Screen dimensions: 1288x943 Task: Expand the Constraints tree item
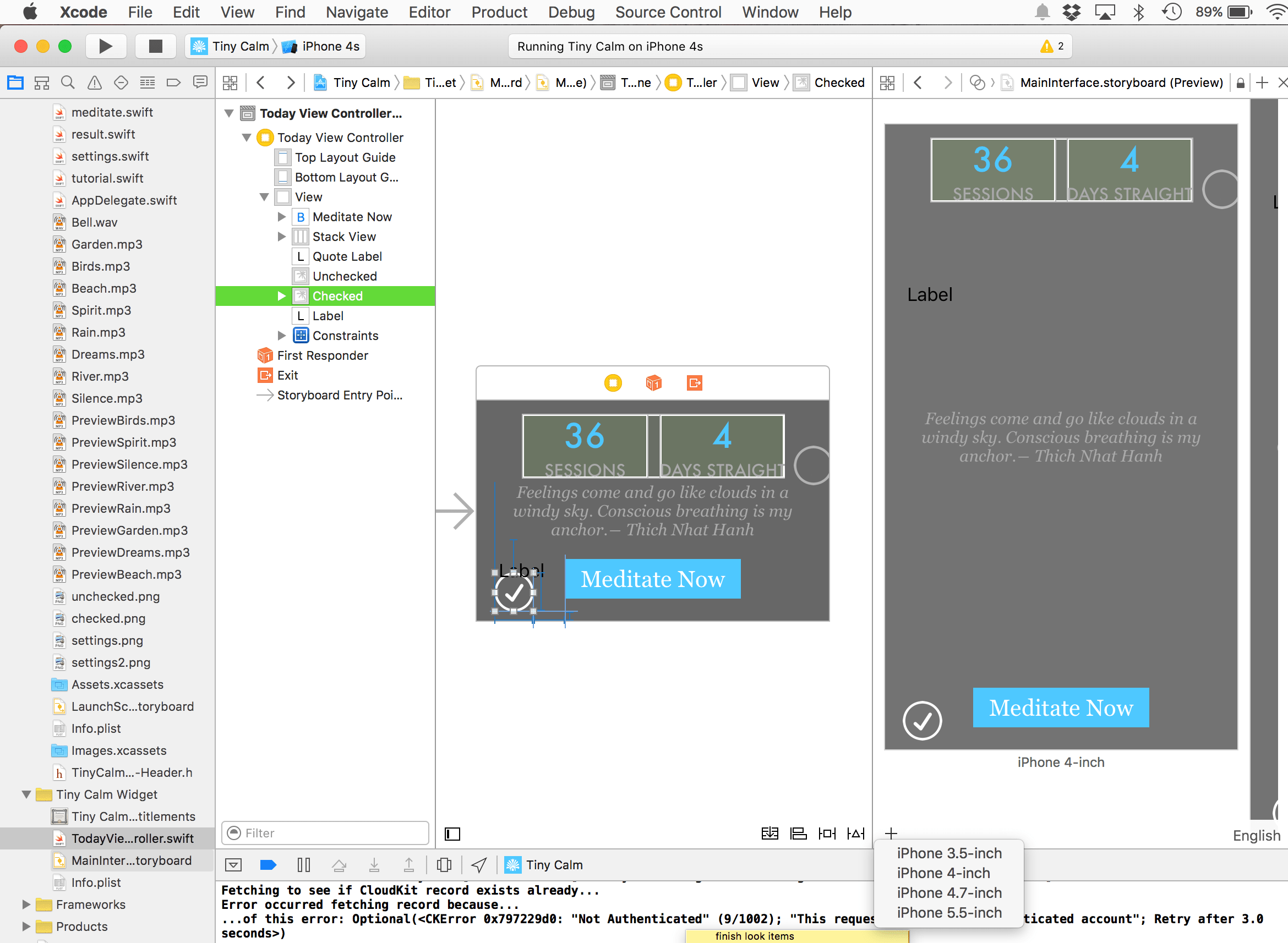coord(281,336)
